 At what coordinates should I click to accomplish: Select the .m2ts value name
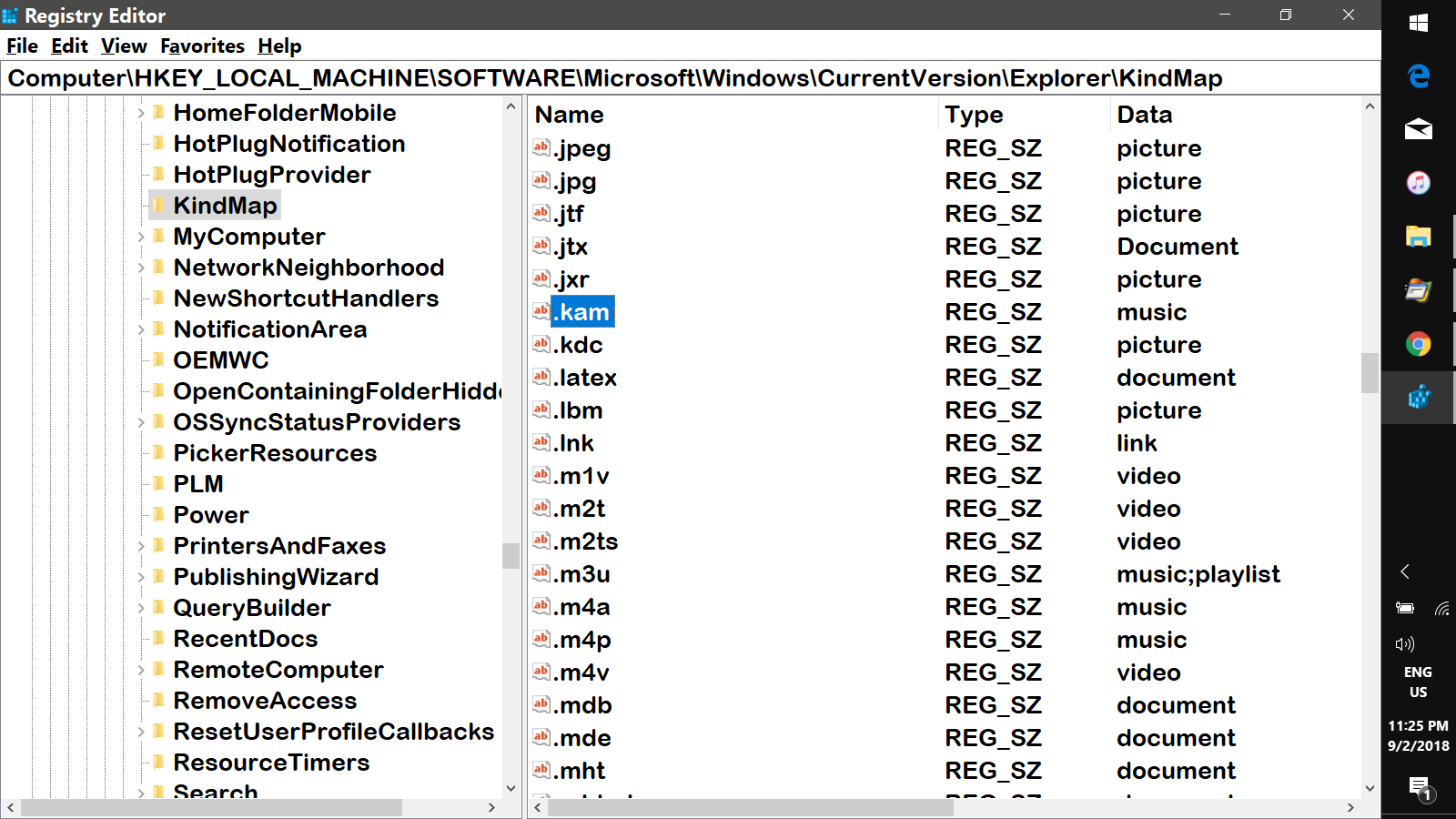pos(587,541)
